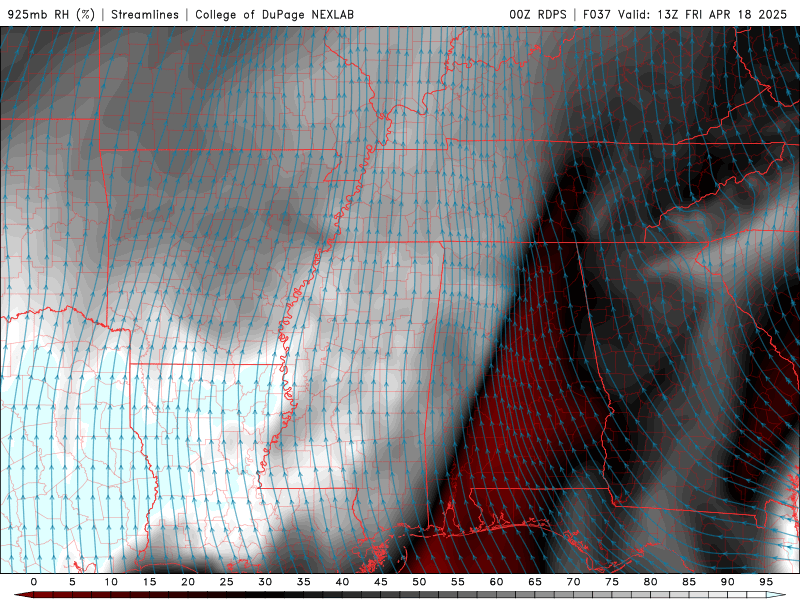Click 'College of DuPage NEXLAB' text
800x600 pixels.
tap(274, 14)
